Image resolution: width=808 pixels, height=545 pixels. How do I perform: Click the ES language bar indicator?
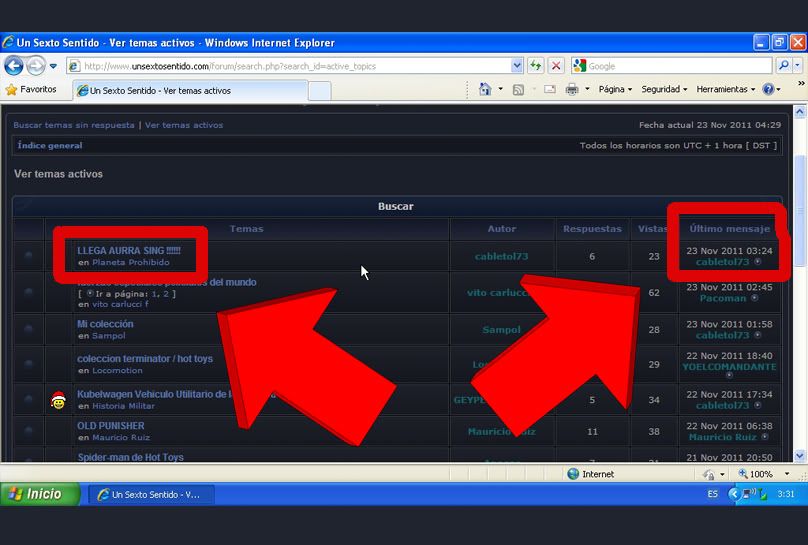[712, 494]
